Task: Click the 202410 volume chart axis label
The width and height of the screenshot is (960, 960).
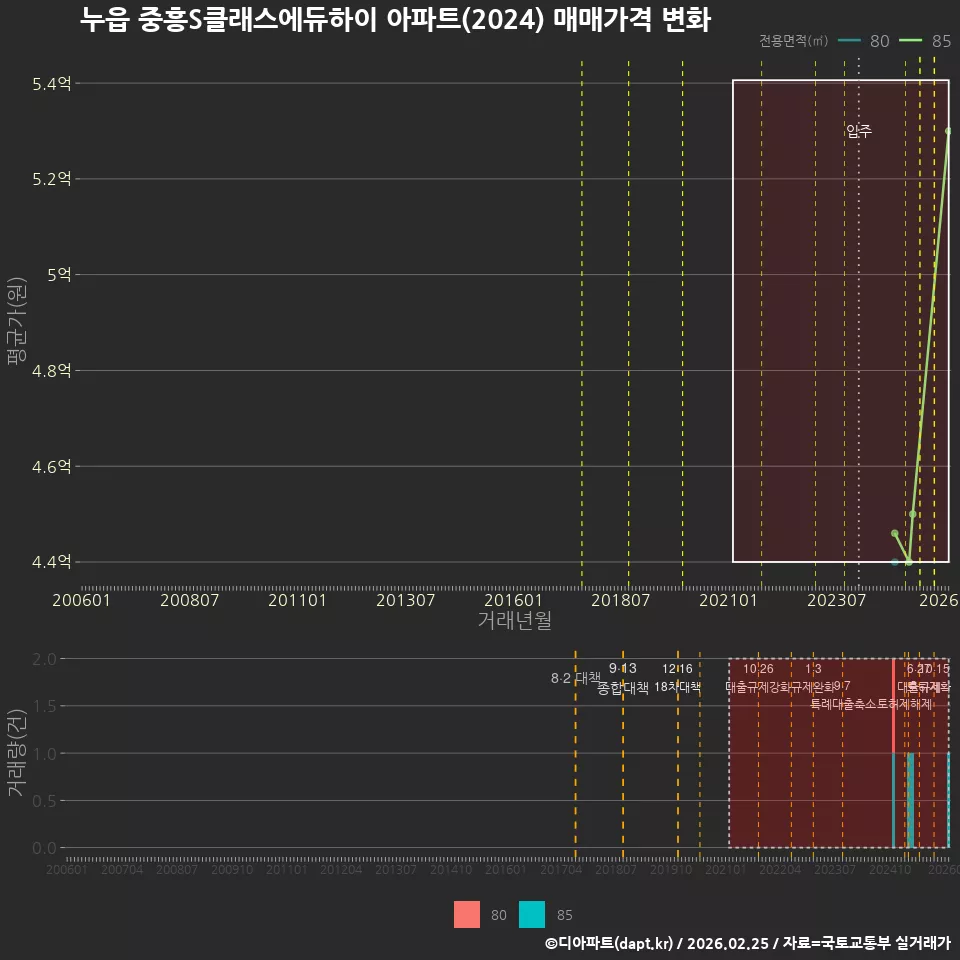Action: pos(890,869)
